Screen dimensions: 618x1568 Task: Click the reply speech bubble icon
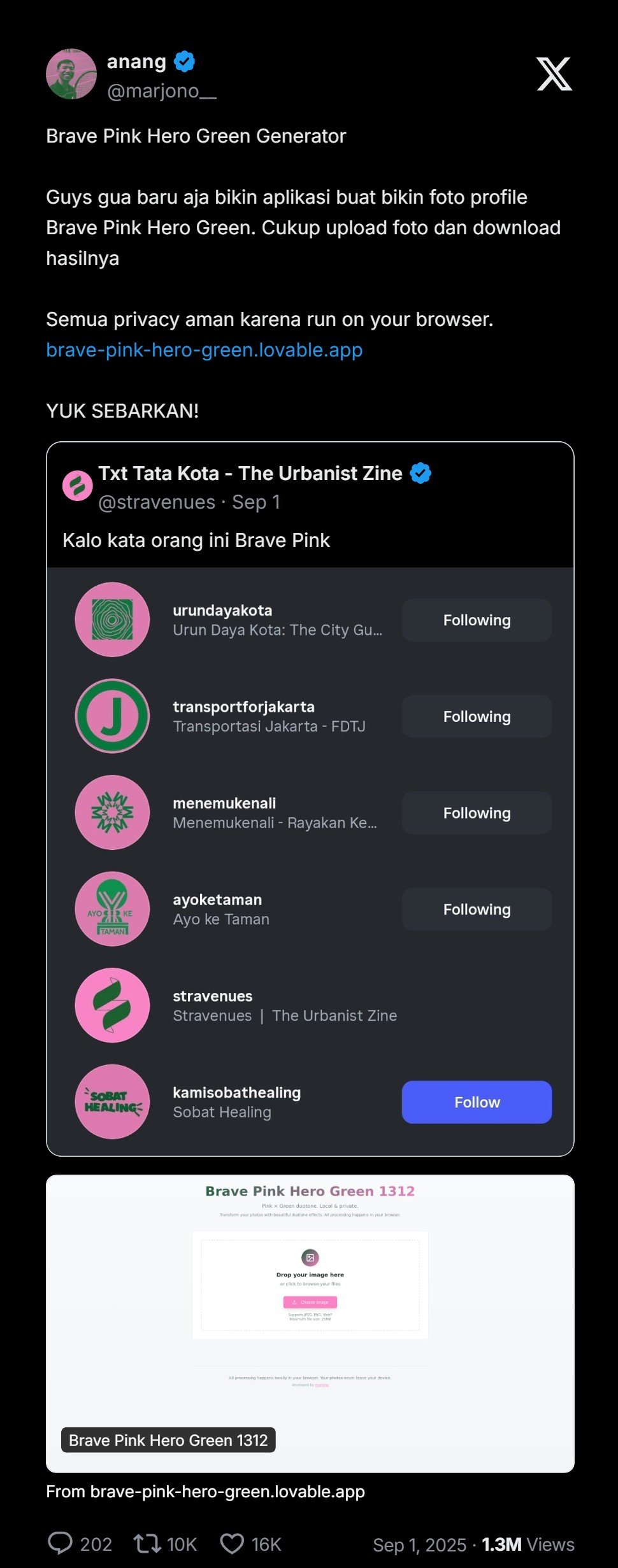click(x=61, y=1543)
